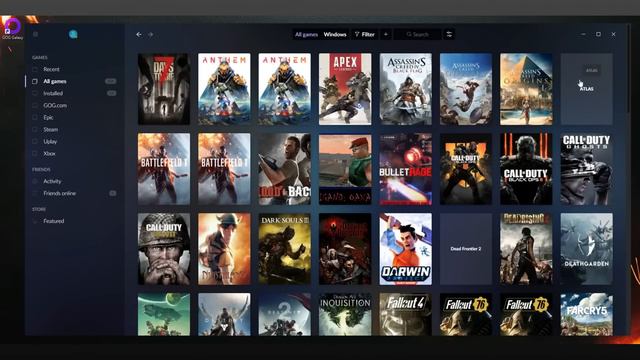Open the Assassin's Creed Origins cover
This screenshot has height=360, width=640.
pyautogui.click(x=526, y=89)
